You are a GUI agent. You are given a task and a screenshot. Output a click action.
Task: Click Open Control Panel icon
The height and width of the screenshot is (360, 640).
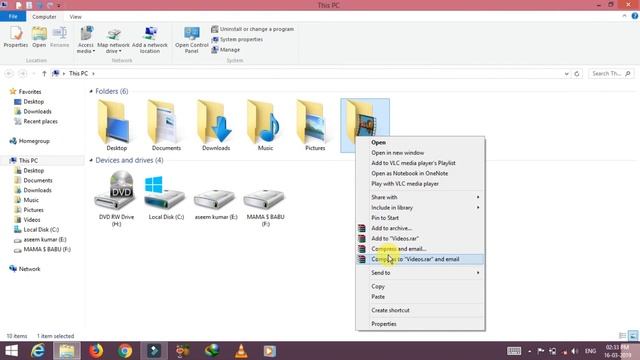[x=191, y=40]
